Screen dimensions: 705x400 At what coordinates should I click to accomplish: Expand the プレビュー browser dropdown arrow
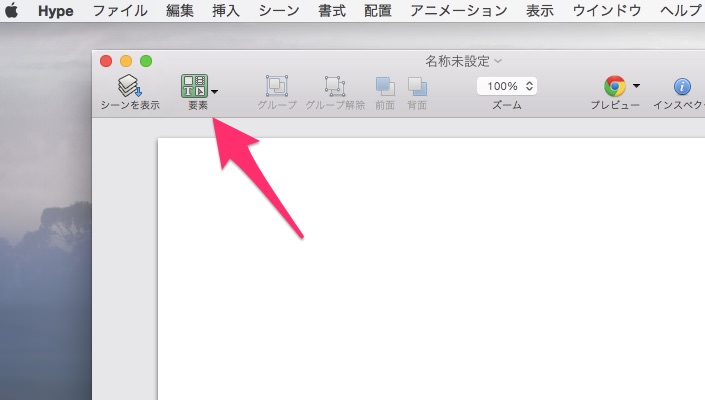click(x=636, y=85)
